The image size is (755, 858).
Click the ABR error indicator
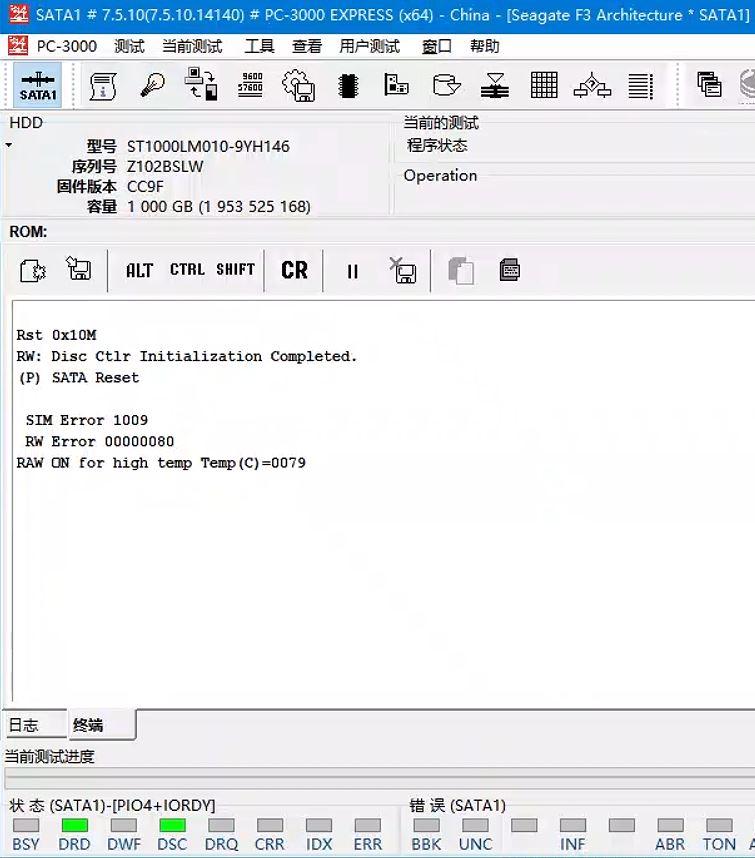tap(670, 825)
